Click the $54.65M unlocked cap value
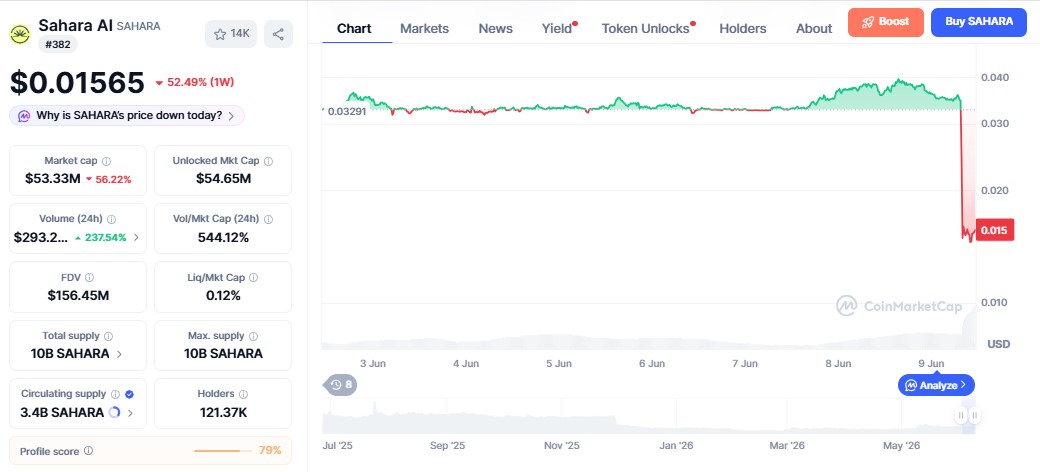This screenshot has height=472, width=1040. [x=224, y=179]
